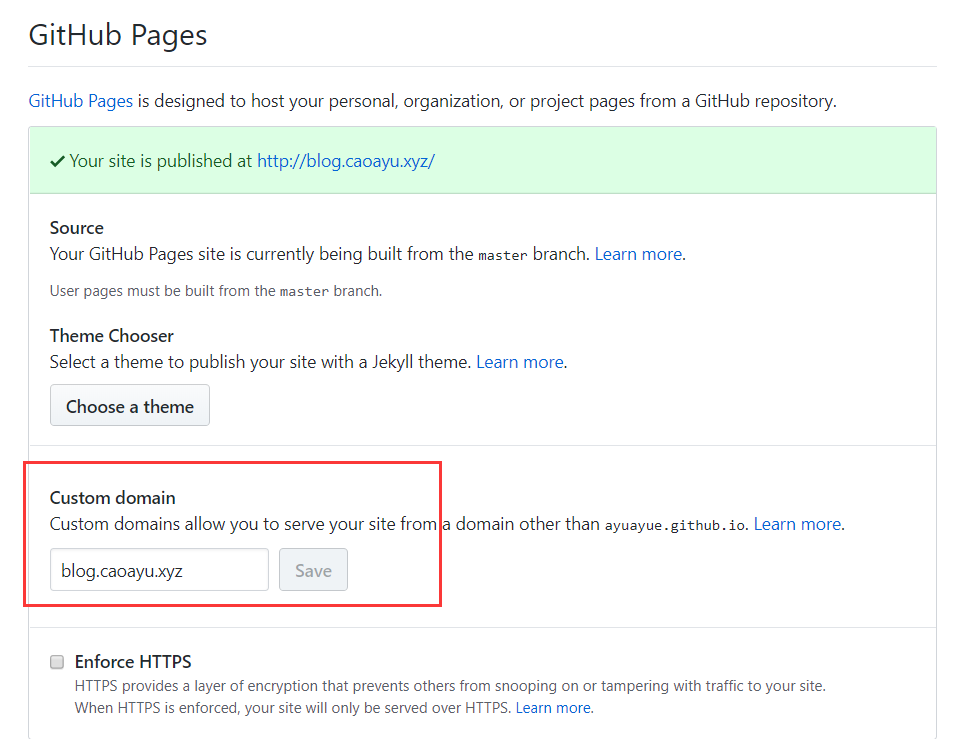The height and width of the screenshot is (739, 977).
Task: Click the Save custom domain button
Action: 313,570
